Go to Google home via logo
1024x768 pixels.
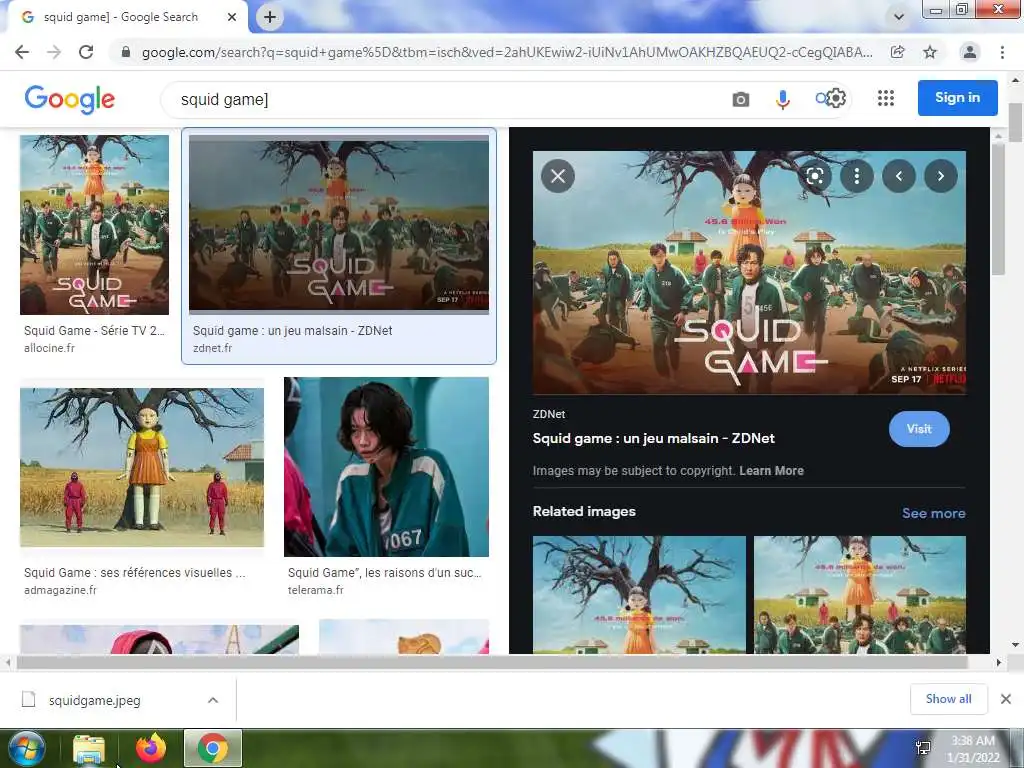tap(70, 99)
